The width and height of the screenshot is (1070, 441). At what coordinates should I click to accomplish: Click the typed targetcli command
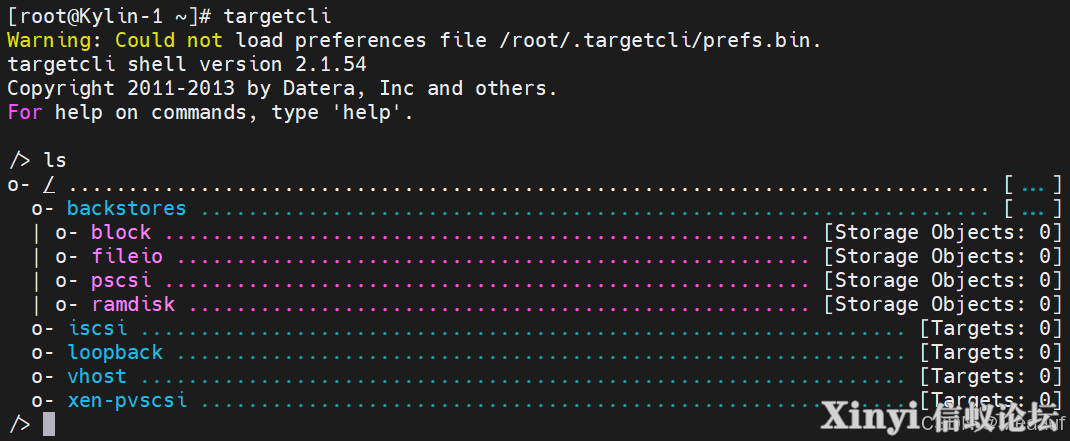tap(277, 16)
